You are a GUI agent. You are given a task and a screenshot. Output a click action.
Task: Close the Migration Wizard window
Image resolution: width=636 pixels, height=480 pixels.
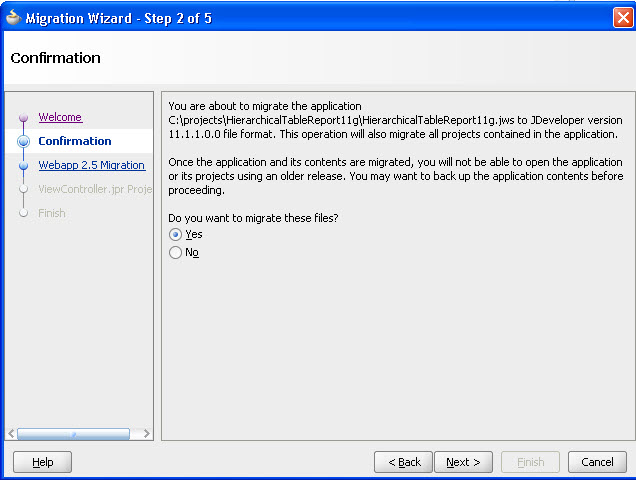pos(623,18)
